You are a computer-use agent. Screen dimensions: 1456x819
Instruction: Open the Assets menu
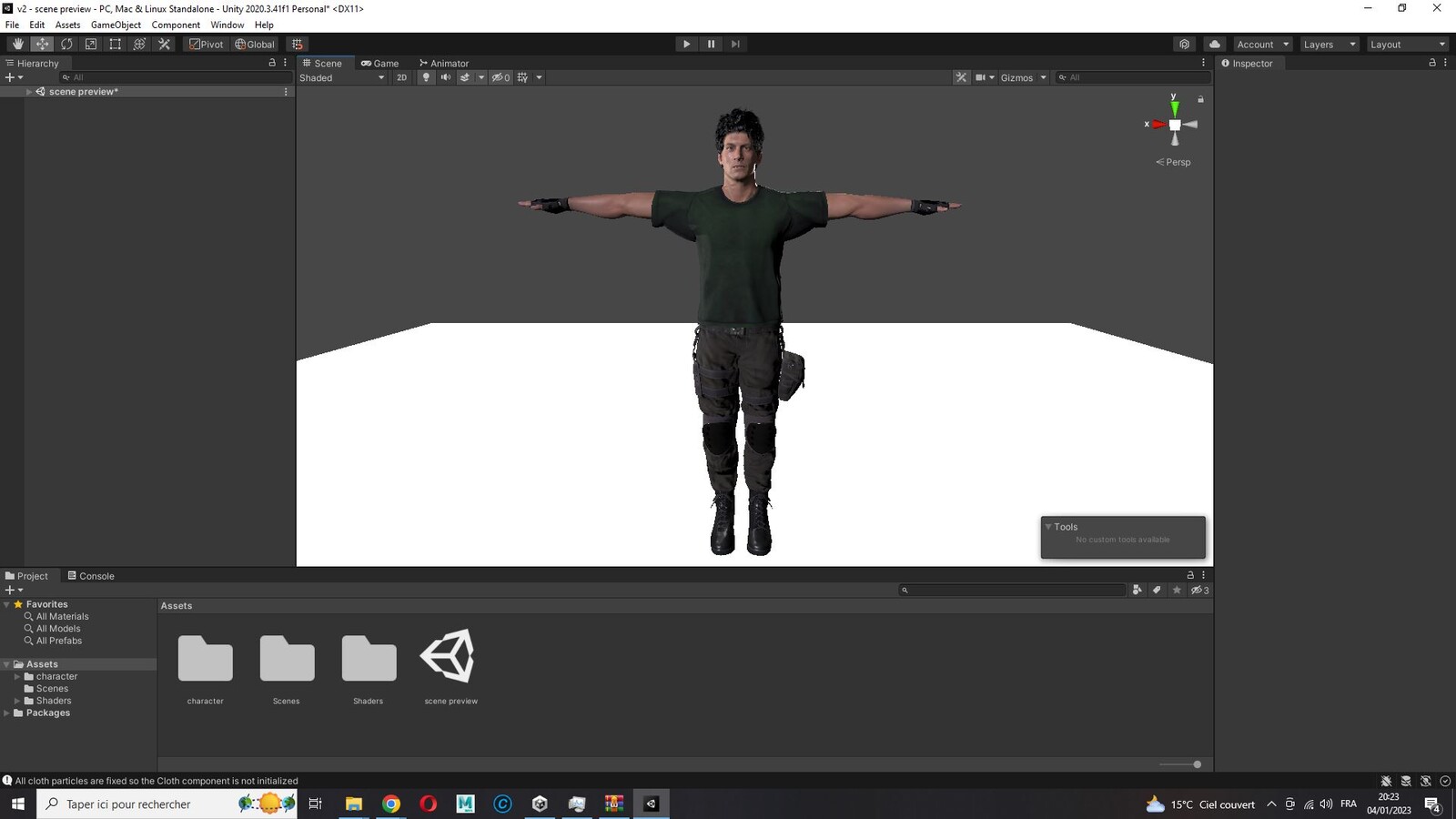click(x=67, y=25)
